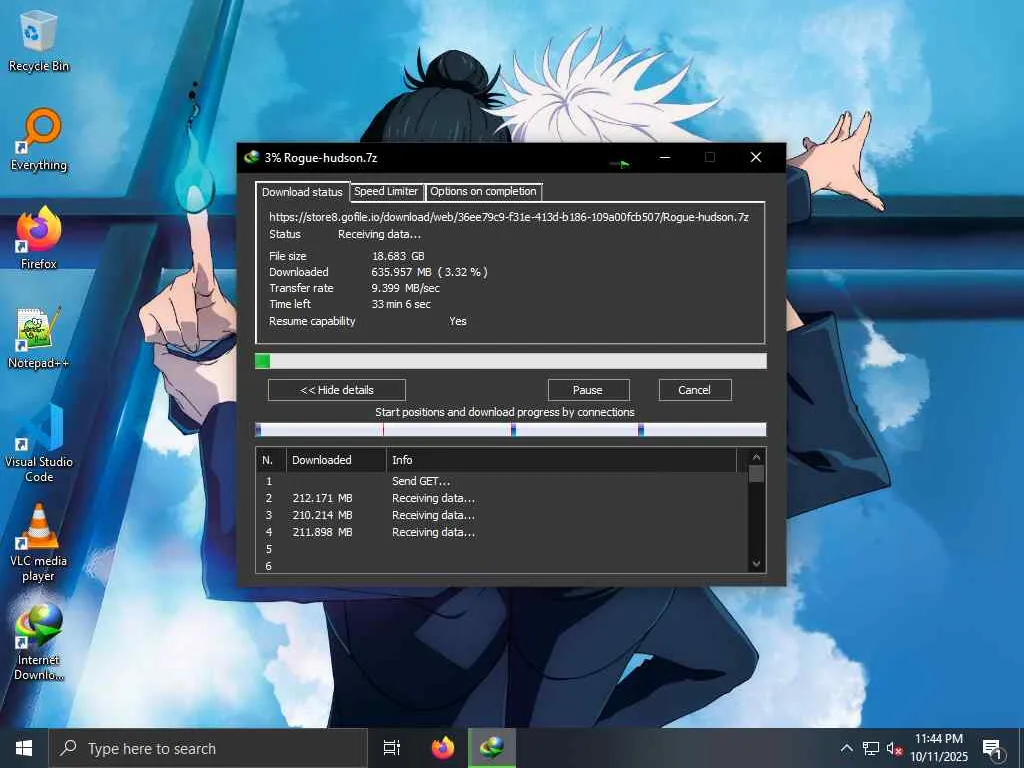Minimize the download progress window

point(665,157)
